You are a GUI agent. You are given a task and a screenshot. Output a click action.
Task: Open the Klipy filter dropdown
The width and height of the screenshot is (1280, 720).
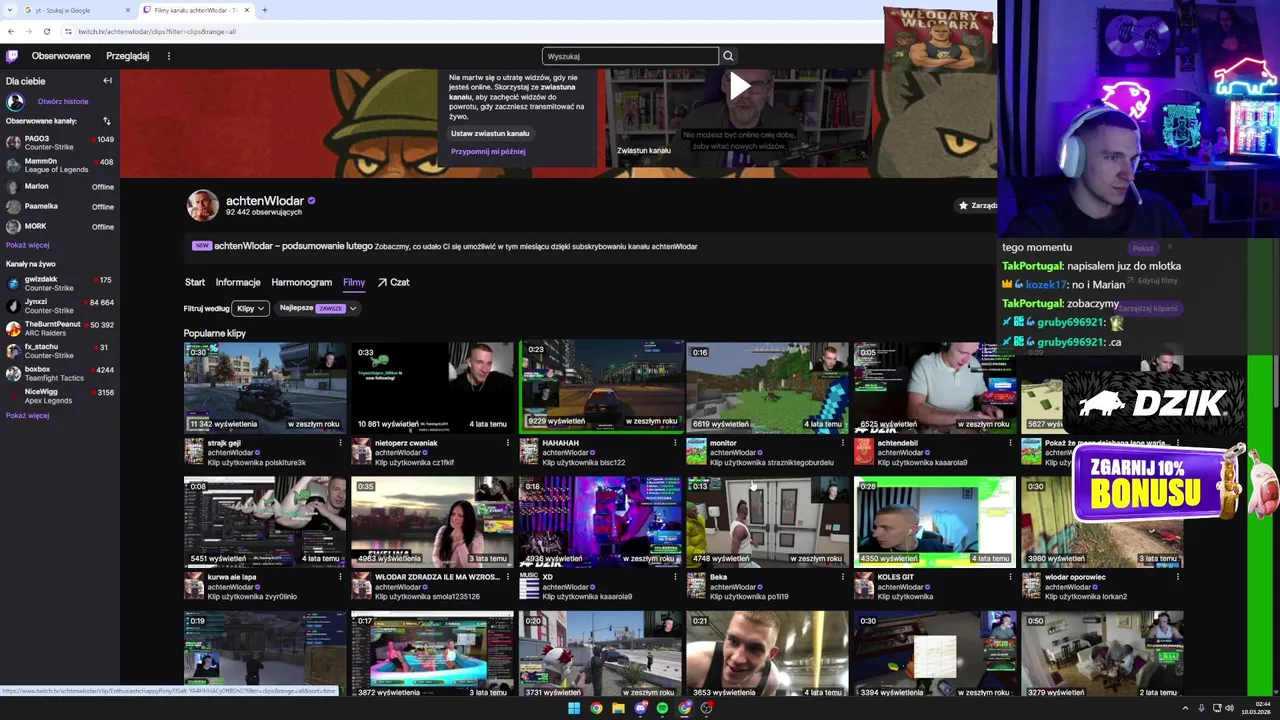pyautogui.click(x=250, y=308)
